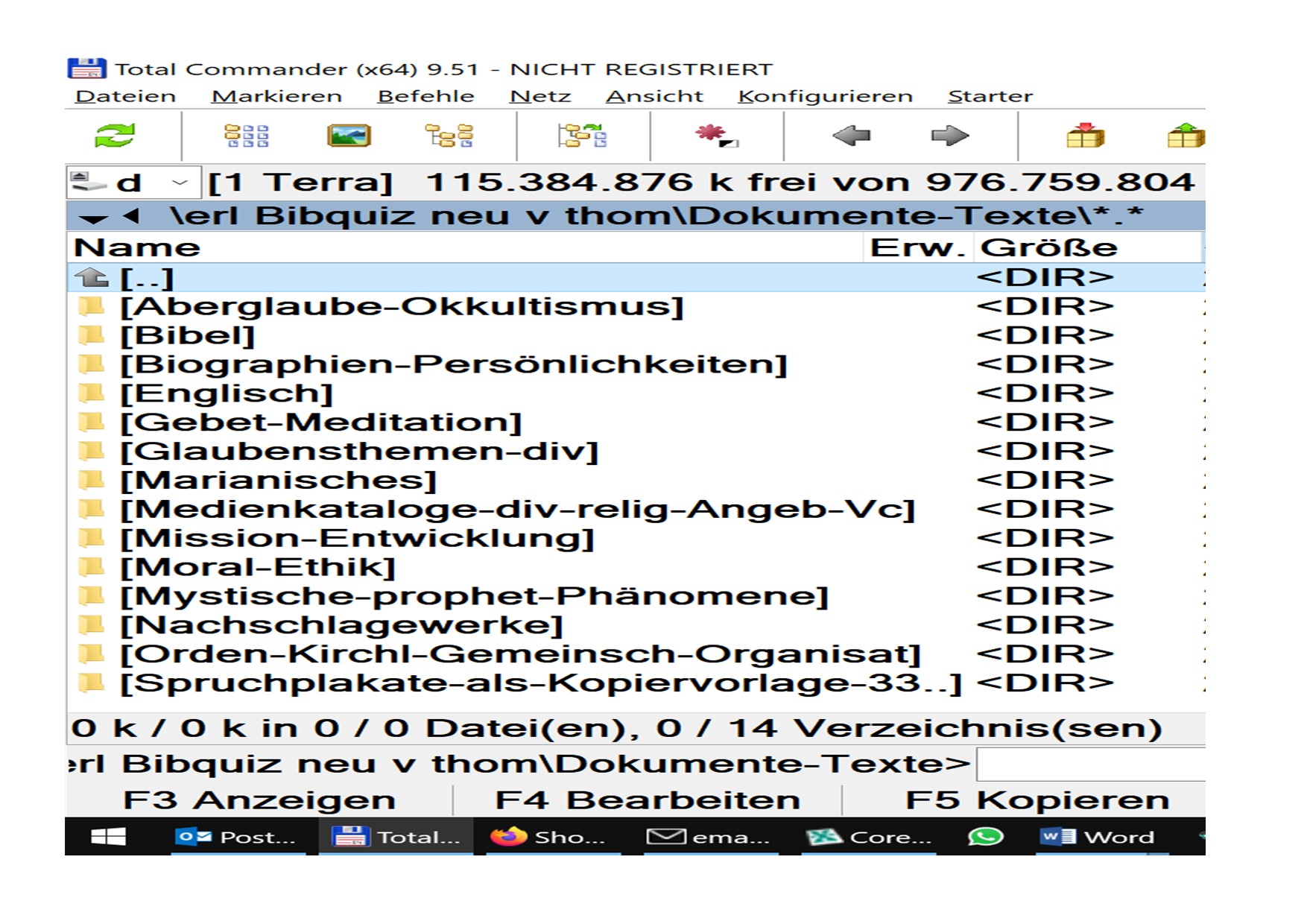This screenshot has width=1307, height=924.
Task: Select the parent directory [..] entry
Action: click(636, 277)
